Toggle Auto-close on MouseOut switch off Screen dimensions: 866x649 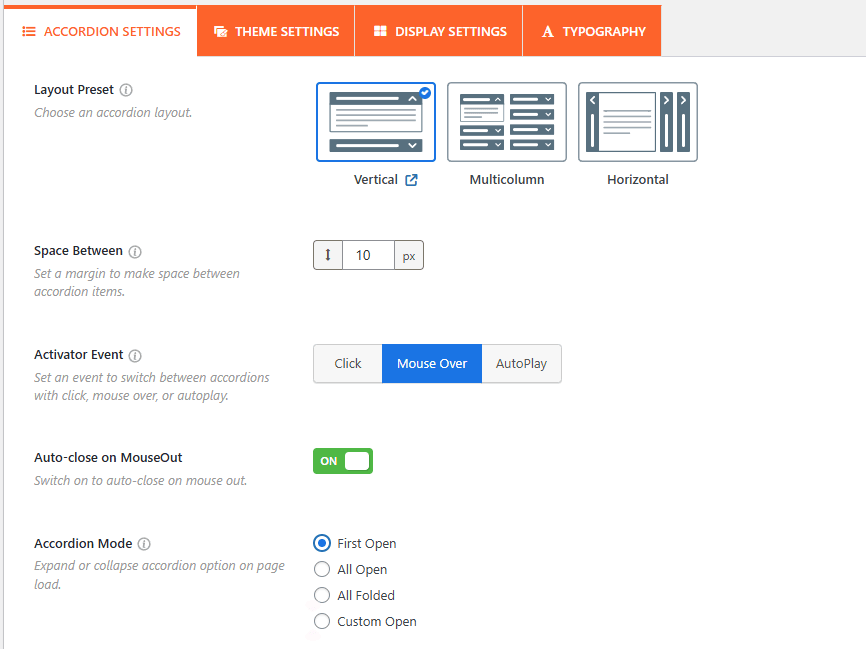[343, 461]
